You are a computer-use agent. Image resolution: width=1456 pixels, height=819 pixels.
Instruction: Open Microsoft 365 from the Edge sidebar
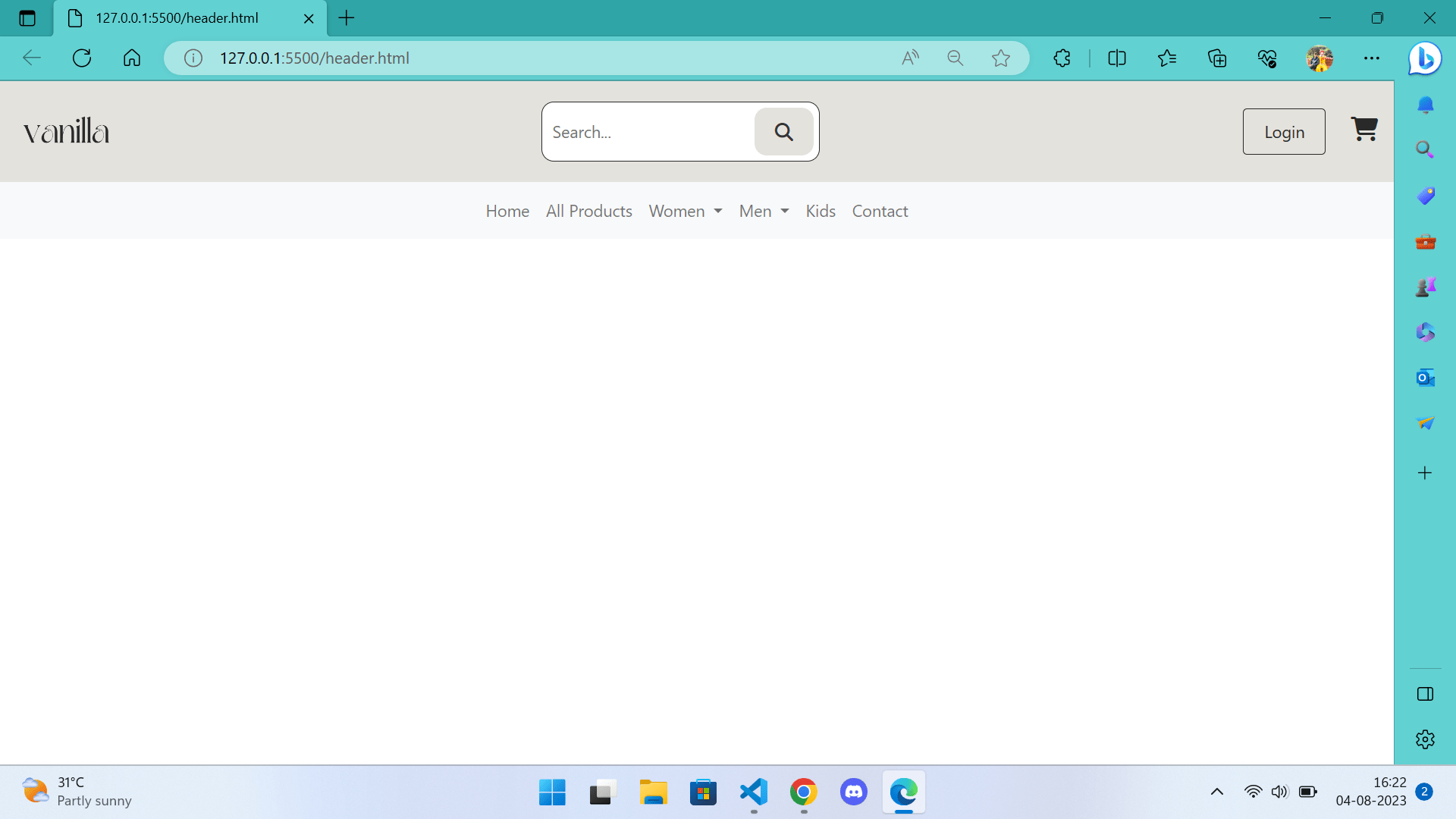1425,331
